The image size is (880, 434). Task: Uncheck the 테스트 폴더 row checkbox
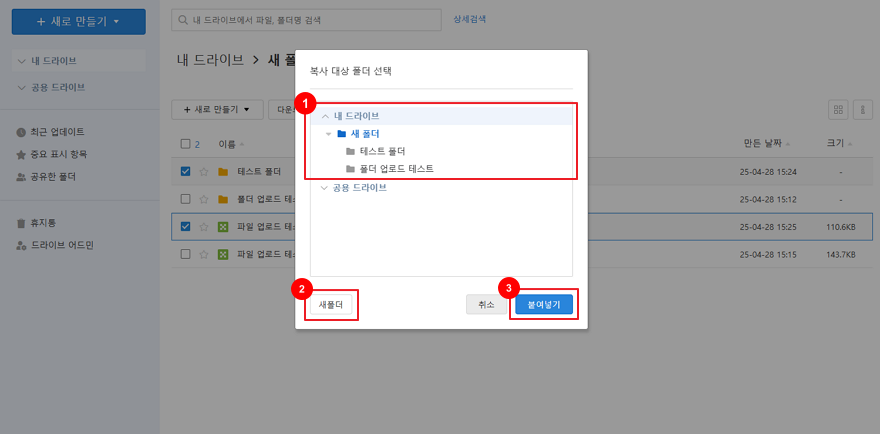(x=186, y=171)
